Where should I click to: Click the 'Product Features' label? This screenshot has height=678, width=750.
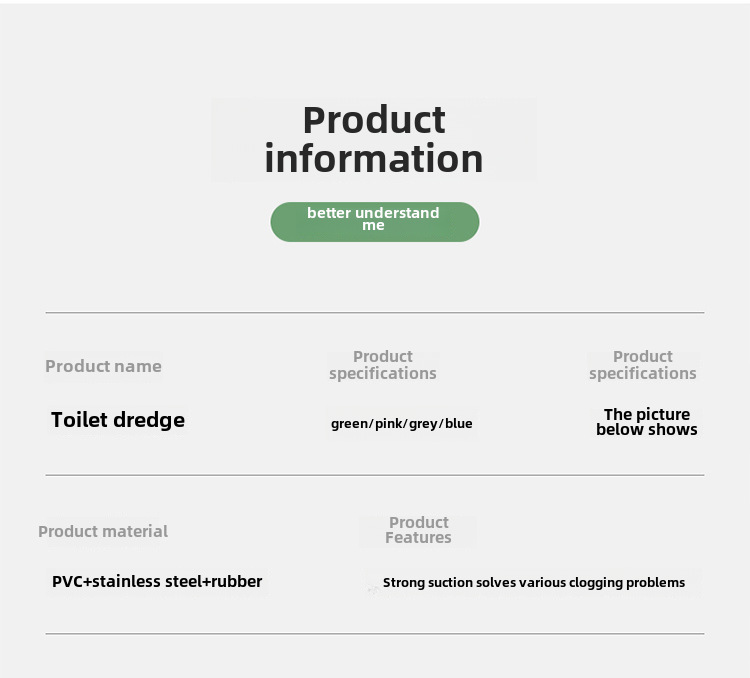tap(418, 530)
